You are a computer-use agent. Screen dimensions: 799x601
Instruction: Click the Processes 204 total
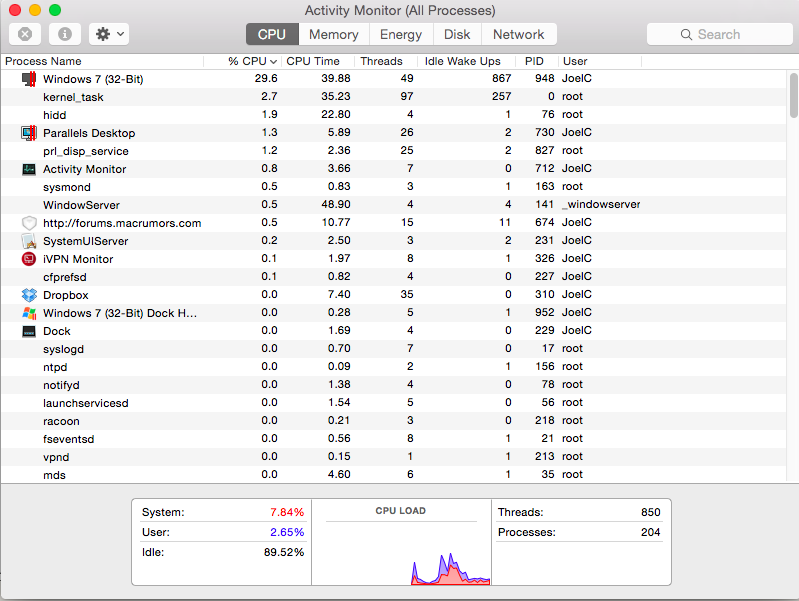(x=651, y=532)
